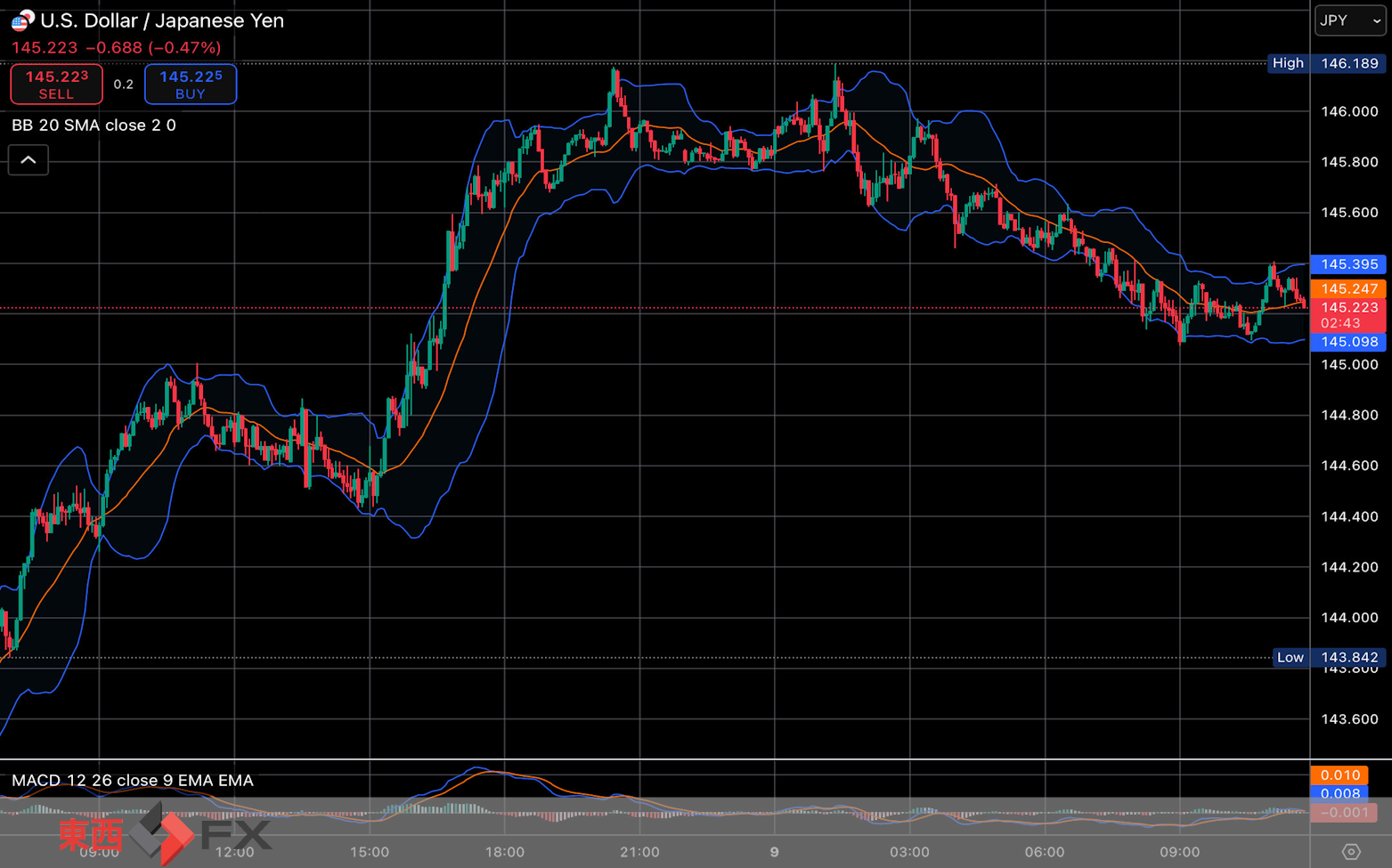Open chart settings gear icon
Image resolution: width=1392 pixels, height=868 pixels.
point(1351,852)
